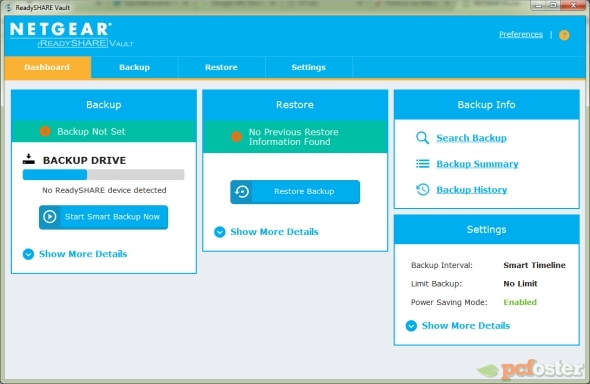Click the ReadySHARE Vault title bar icon
This screenshot has height=384, width=590.
8,8
